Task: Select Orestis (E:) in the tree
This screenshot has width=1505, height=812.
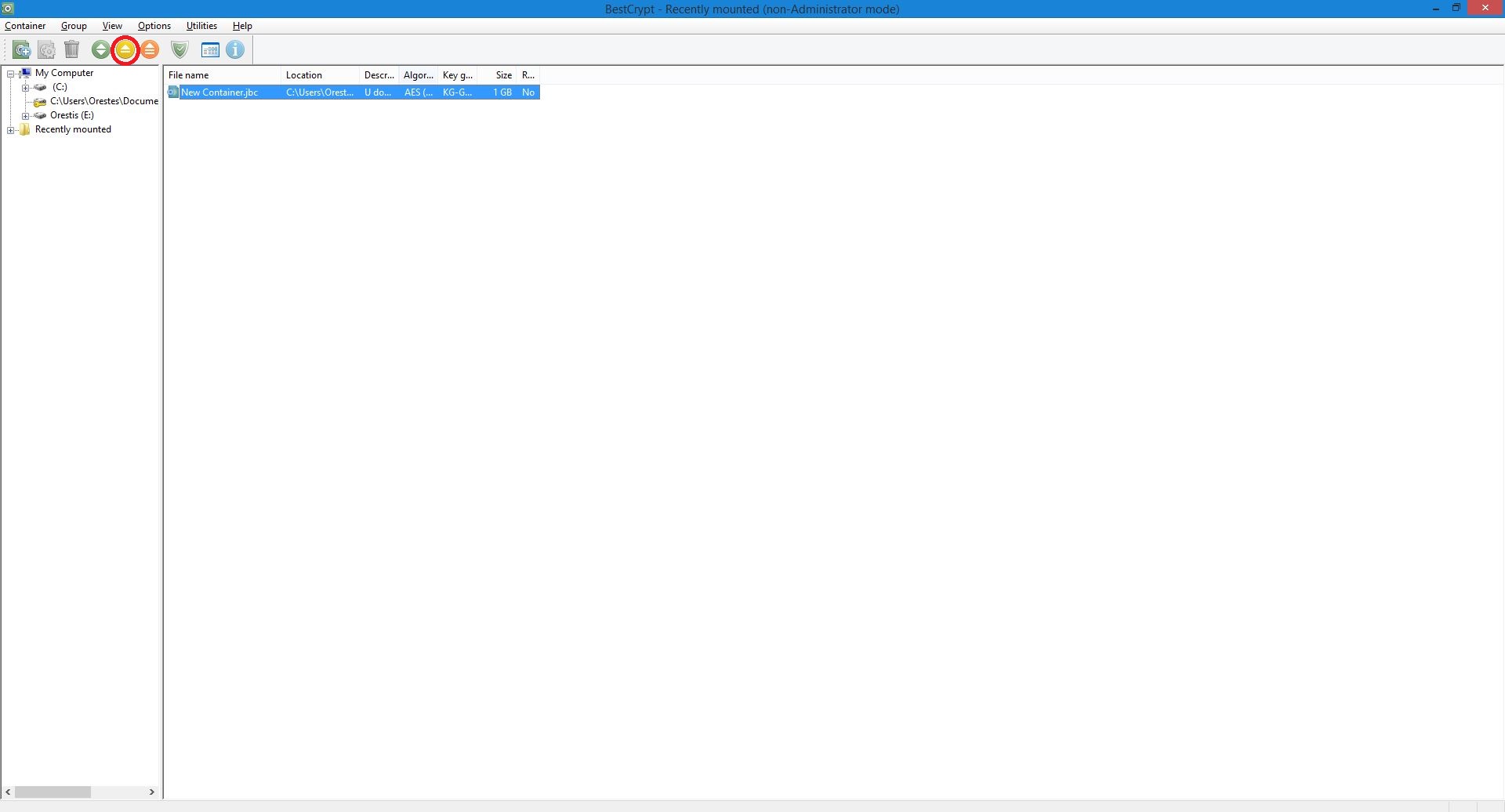Action: click(72, 115)
